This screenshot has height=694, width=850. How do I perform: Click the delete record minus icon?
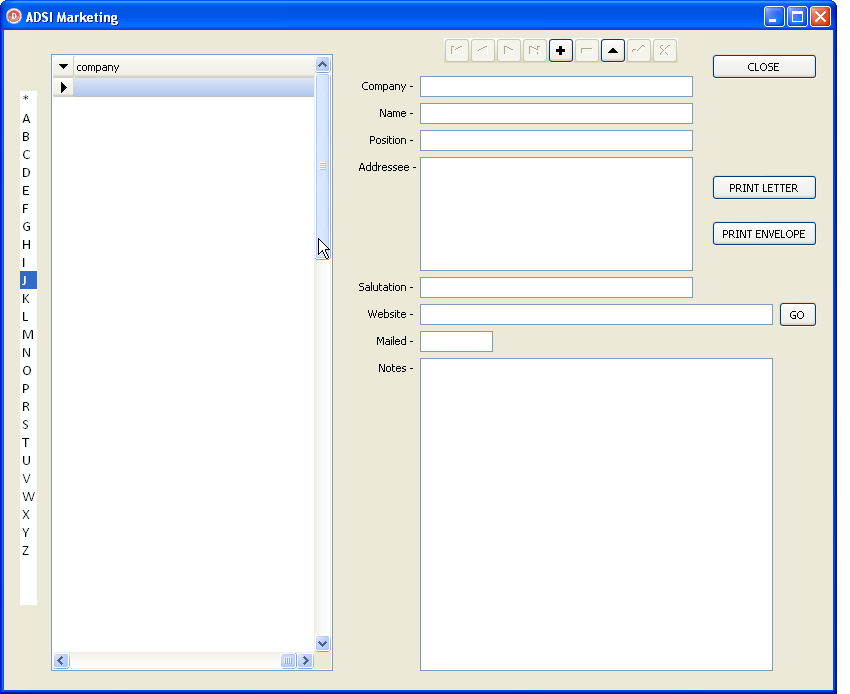pos(586,50)
